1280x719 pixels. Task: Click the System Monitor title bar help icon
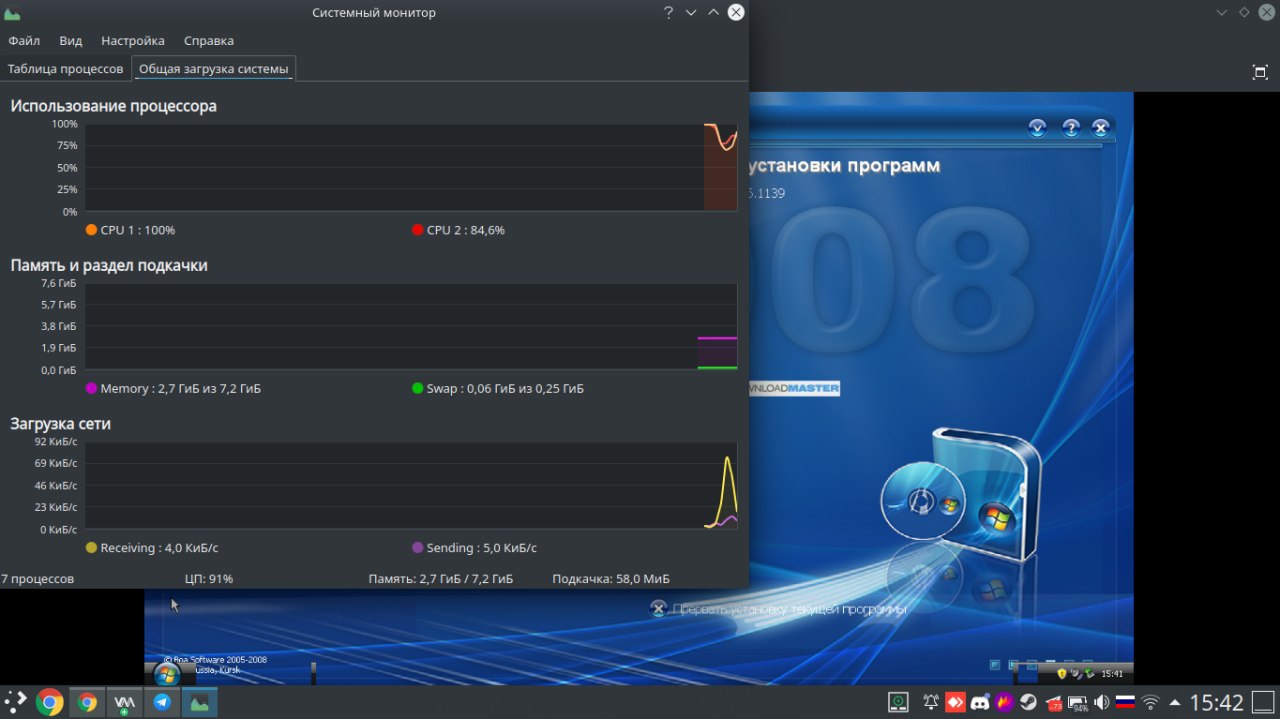668,12
